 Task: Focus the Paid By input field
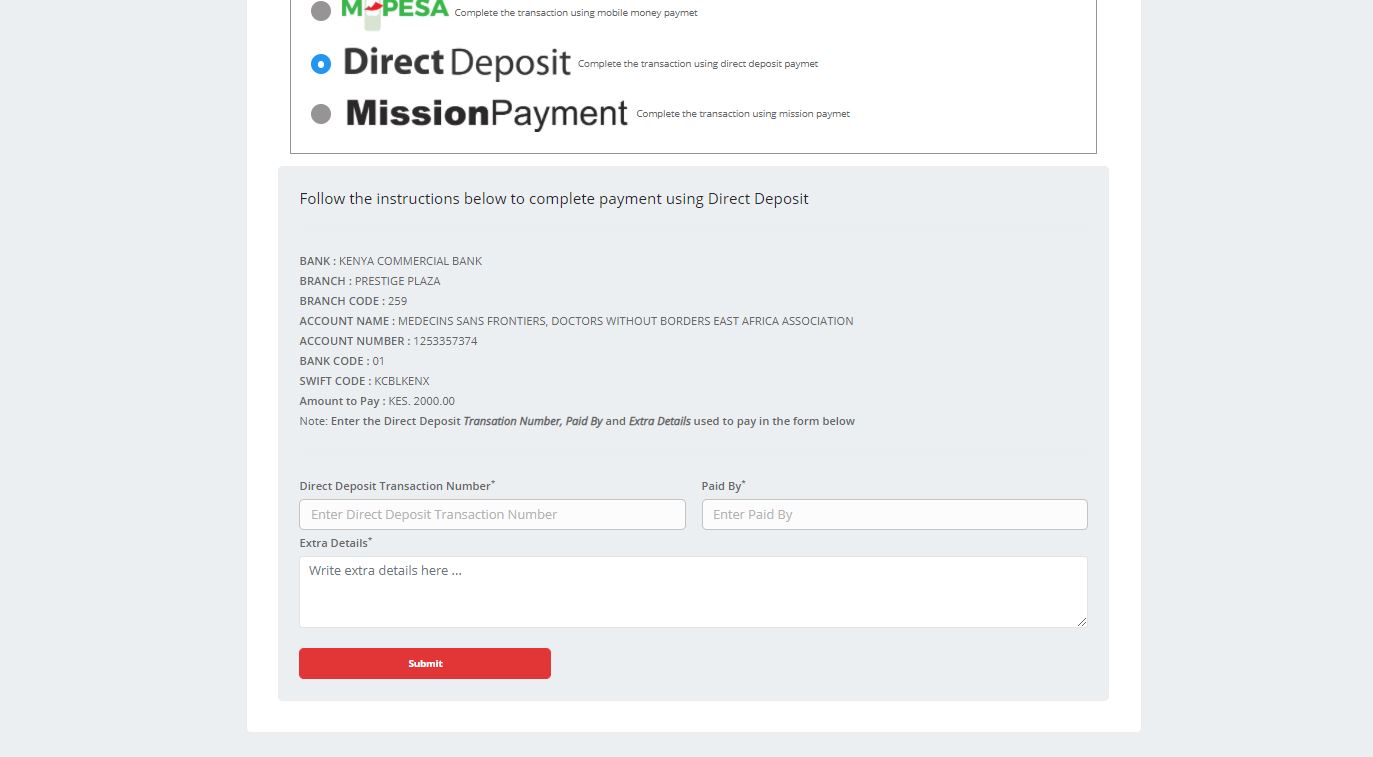click(894, 514)
